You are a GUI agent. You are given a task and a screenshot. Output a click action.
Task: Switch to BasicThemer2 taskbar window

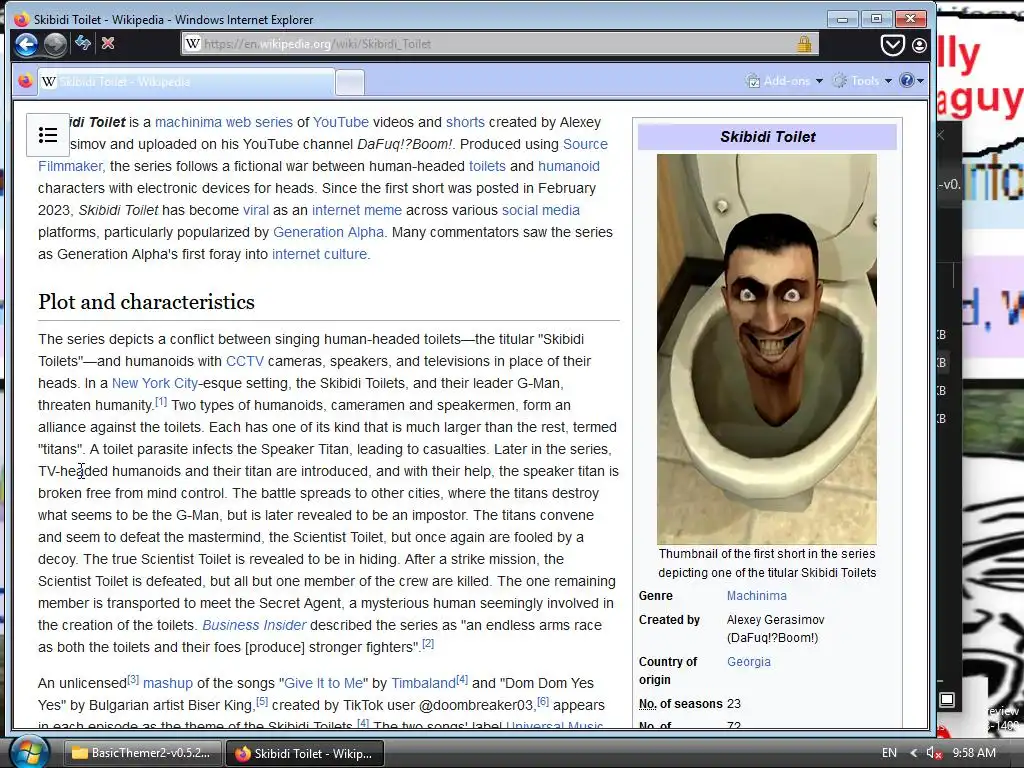(x=142, y=753)
